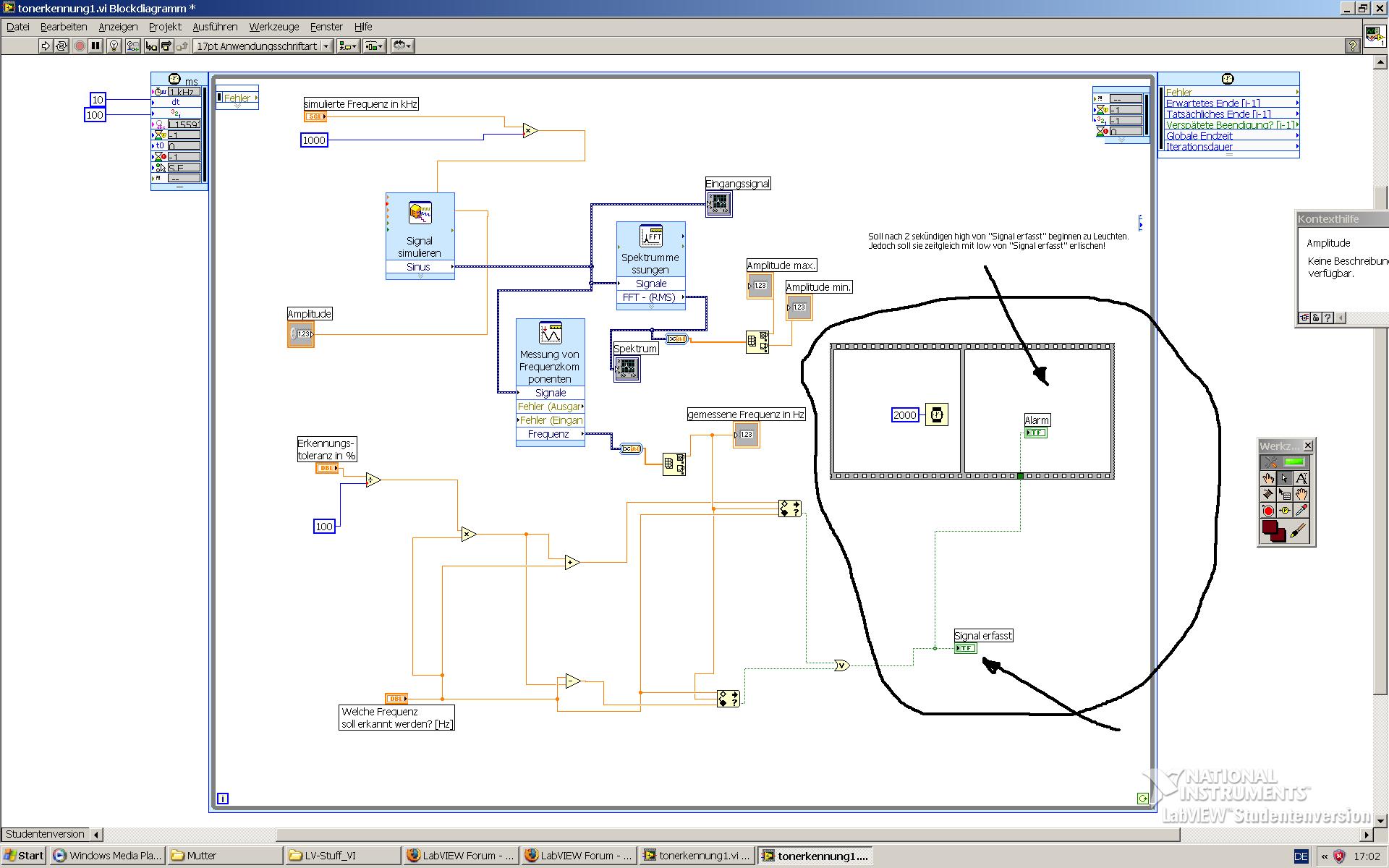Image resolution: width=1389 pixels, height=868 pixels.
Task: Toggle retain wire values button
Action: tap(132, 46)
